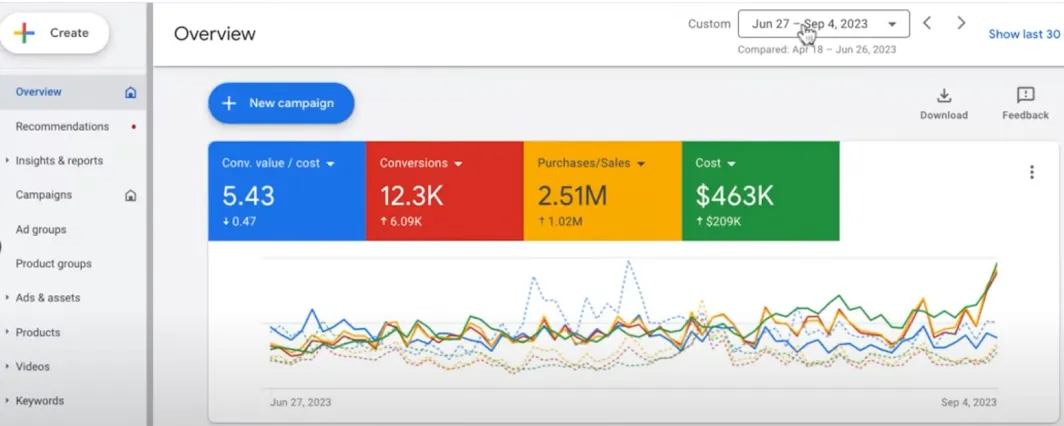Viewport: 1064px width, 426px height.
Task: Open the Cost metric dropdown
Action: (731, 163)
